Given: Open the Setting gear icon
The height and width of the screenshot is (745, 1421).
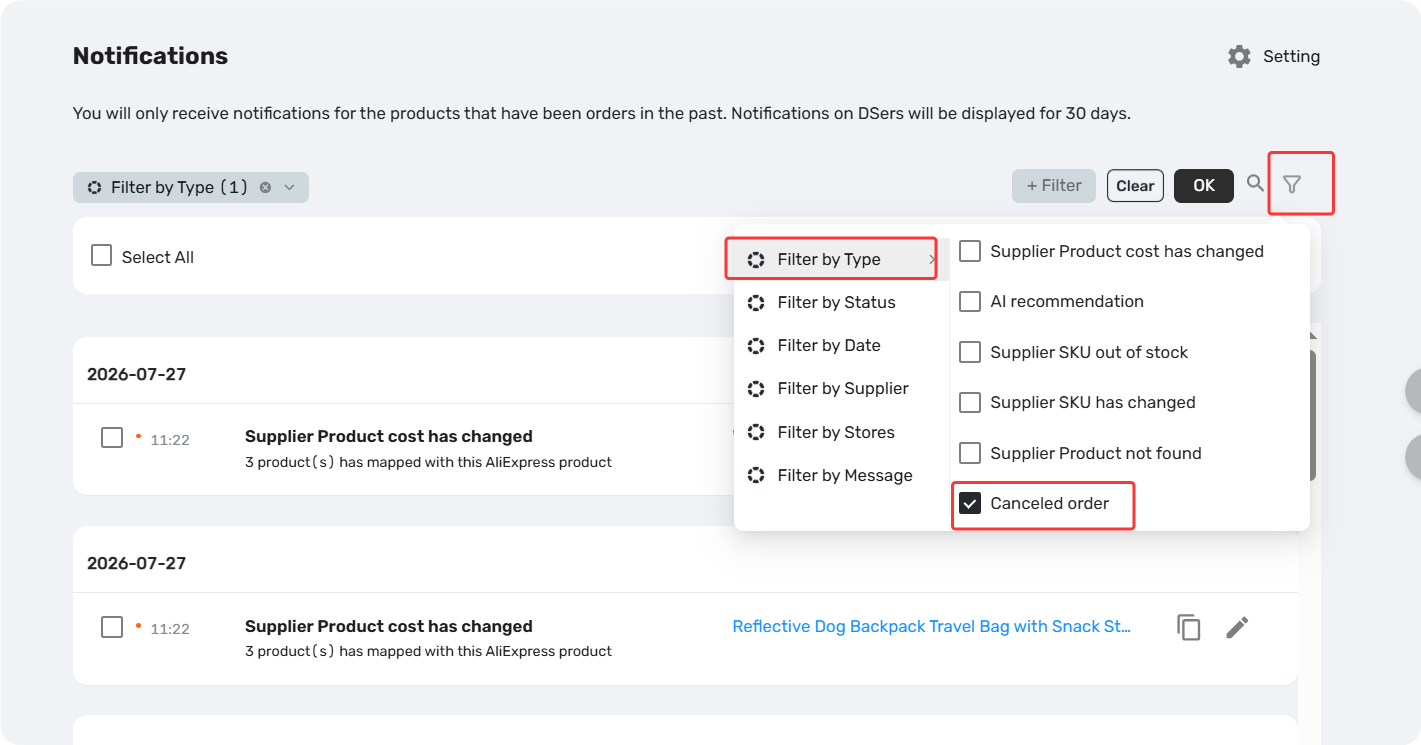Looking at the screenshot, I should [1239, 56].
